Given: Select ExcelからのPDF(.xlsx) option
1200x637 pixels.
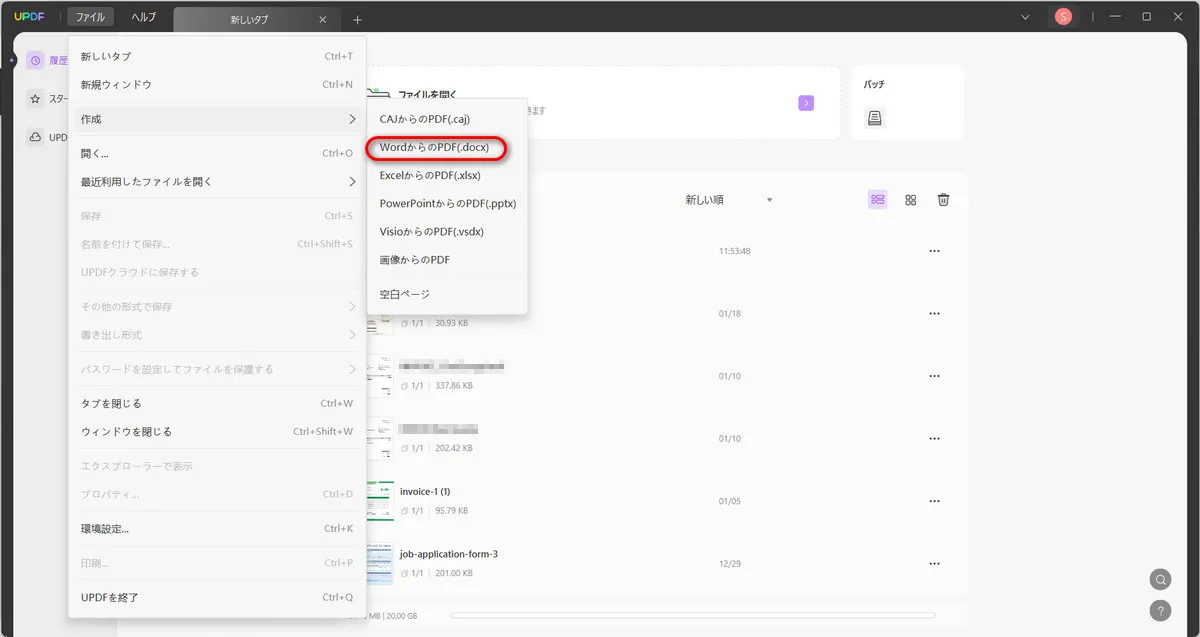Looking at the screenshot, I should [x=447, y=175].
